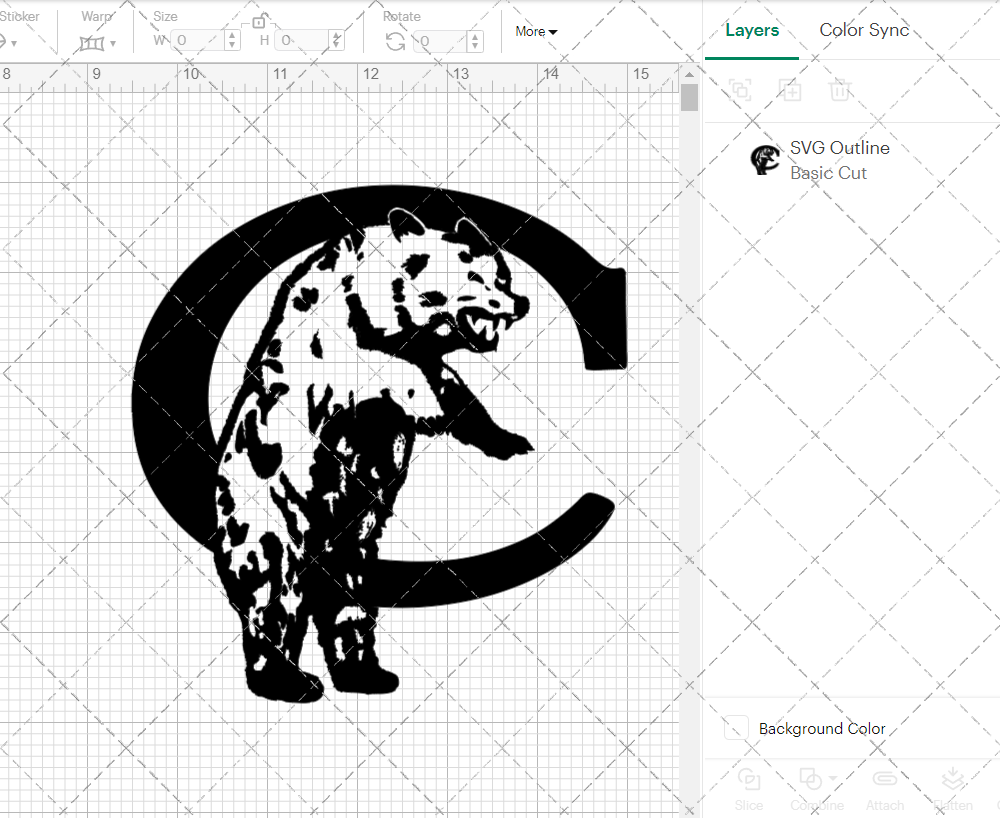Screen dimensions: 1000x818
Task: Click the Rotate reset icon
Action: click(x=395, y=42)
